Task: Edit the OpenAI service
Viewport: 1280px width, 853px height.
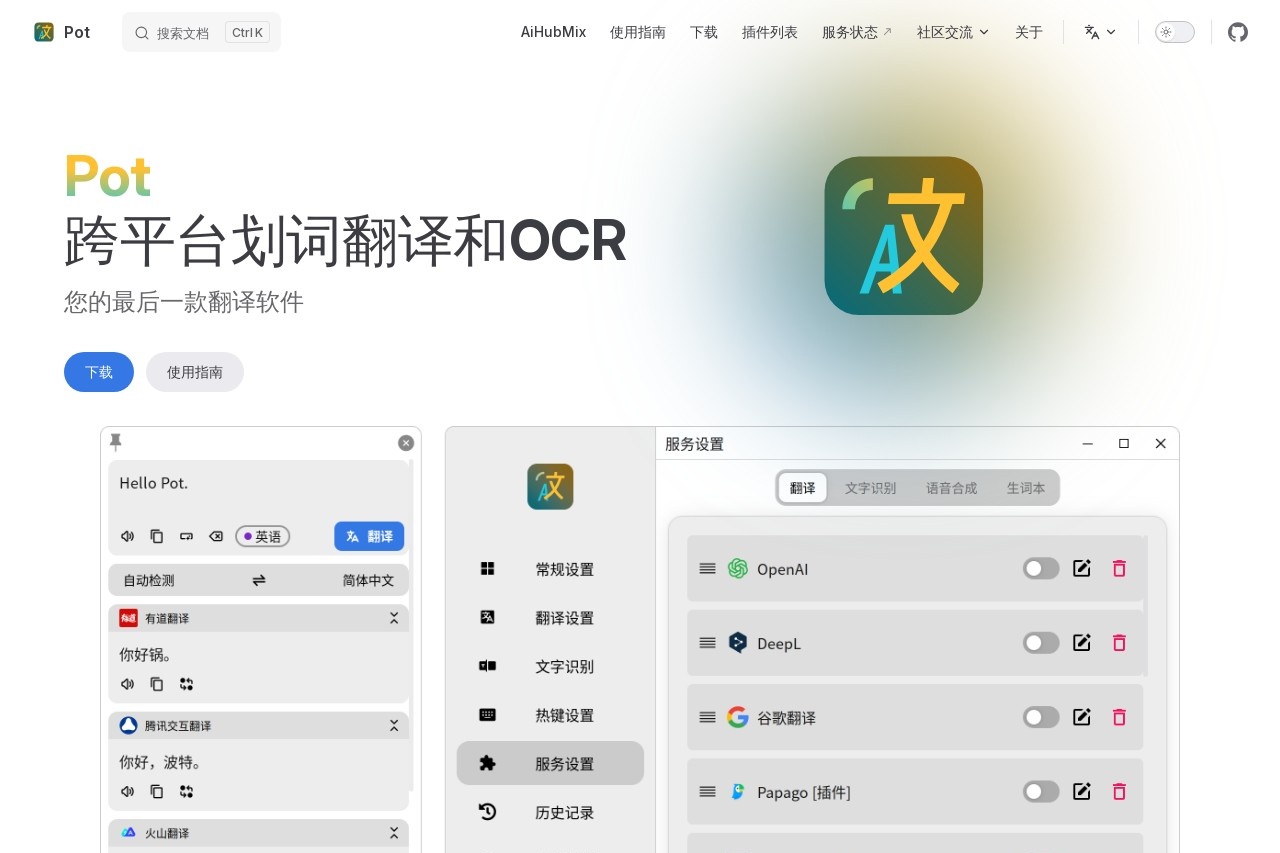Action: point(1081,568)
